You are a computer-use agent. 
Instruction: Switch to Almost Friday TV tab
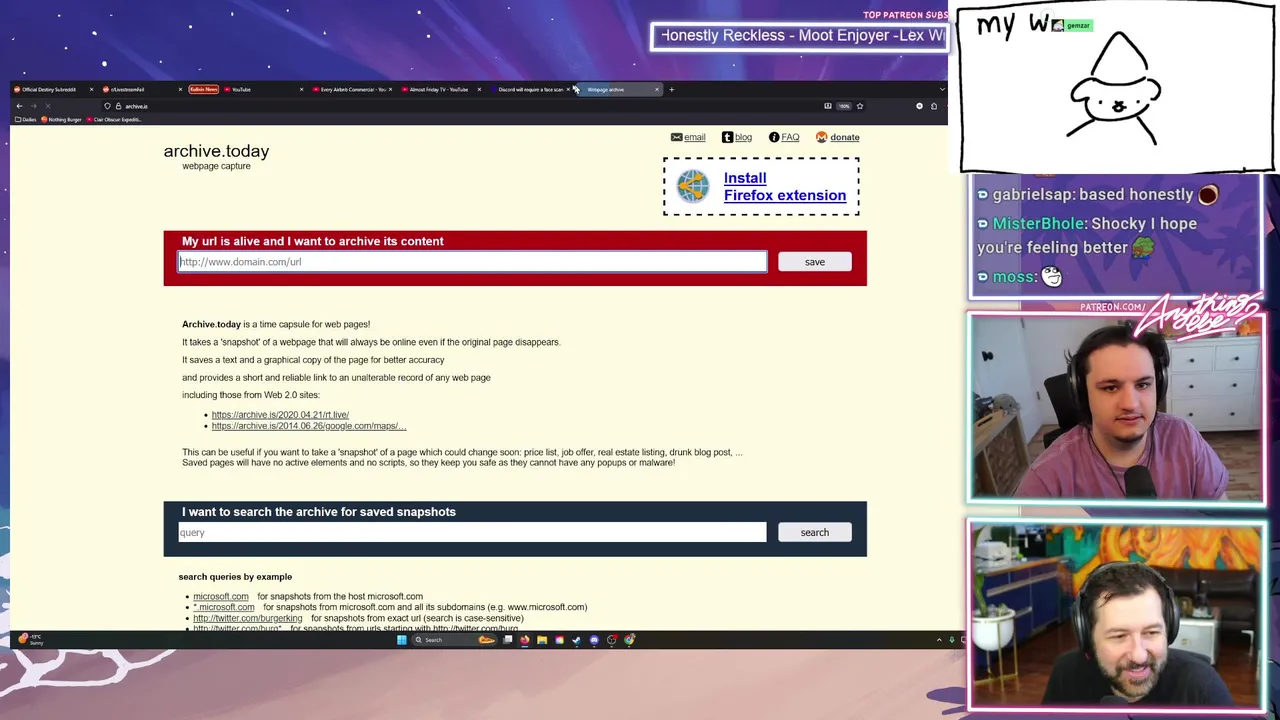pyautogui.click(x=442, y=89)
